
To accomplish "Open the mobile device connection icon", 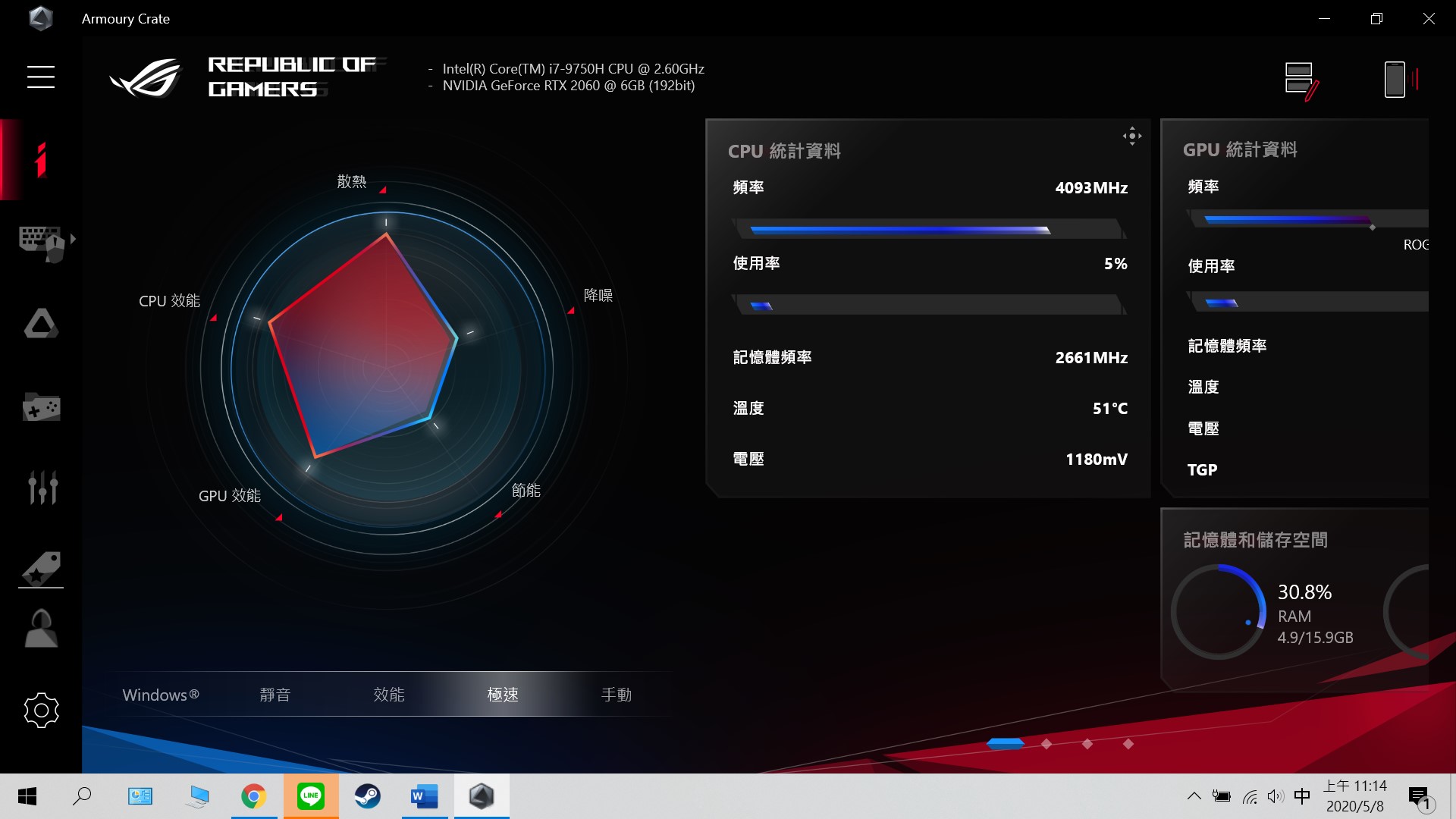I will [x=1400, y=79].
